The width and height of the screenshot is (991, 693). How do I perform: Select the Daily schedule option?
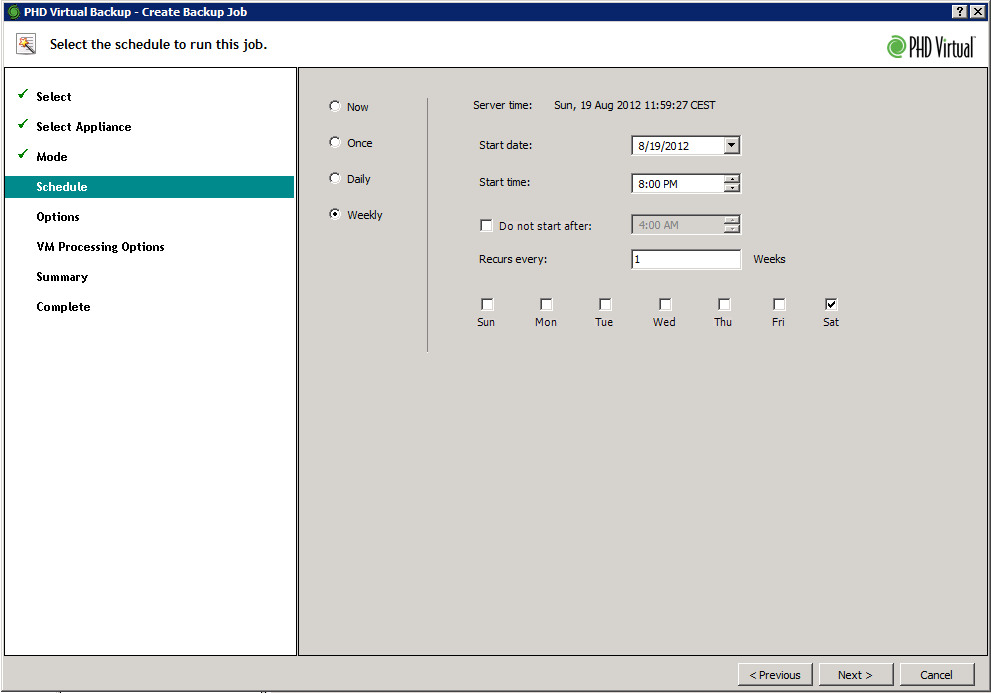(x=335, y=178)
